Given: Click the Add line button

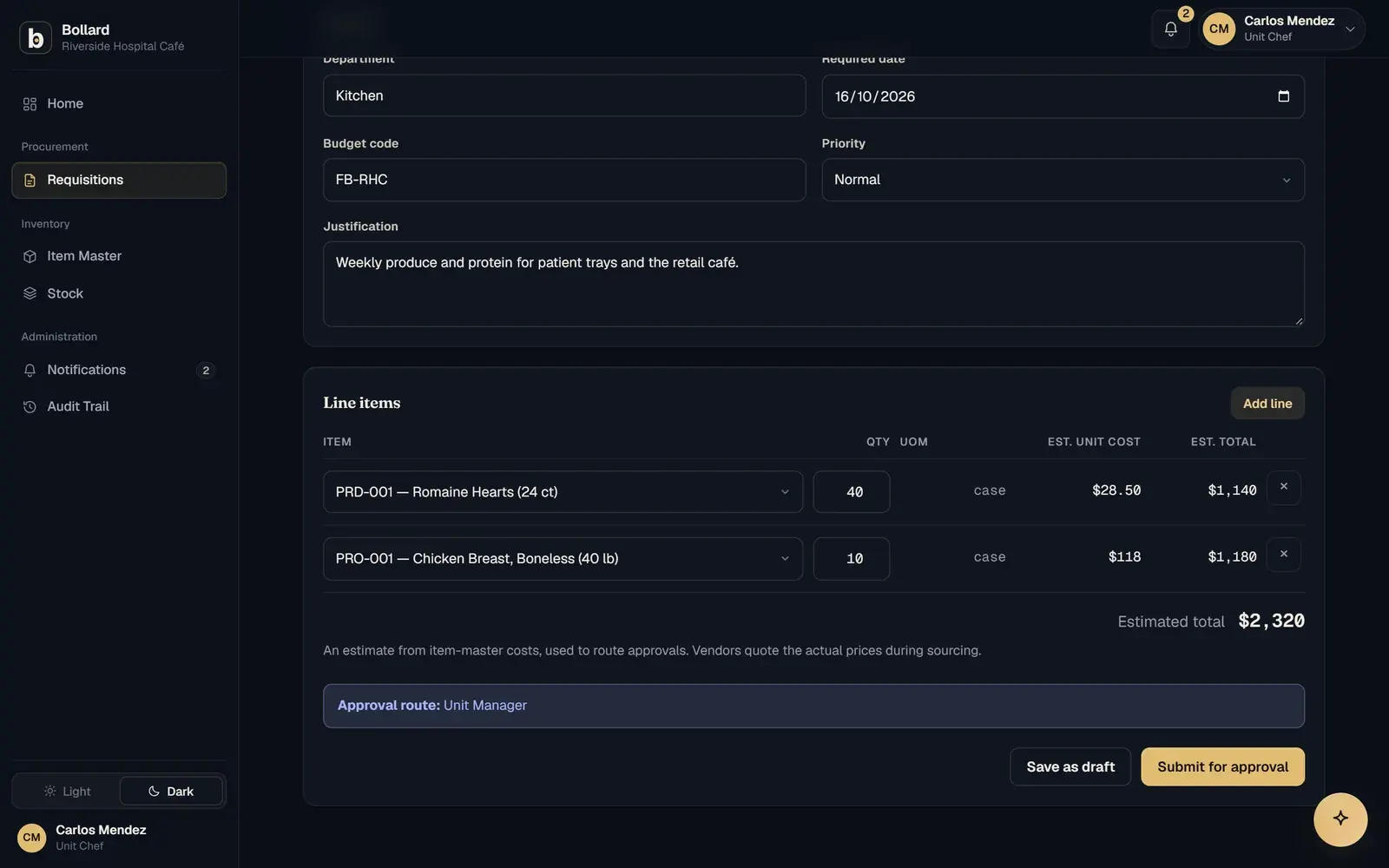Looking at the screenshot, I should pyautogui.click(x=1267, y=404).
